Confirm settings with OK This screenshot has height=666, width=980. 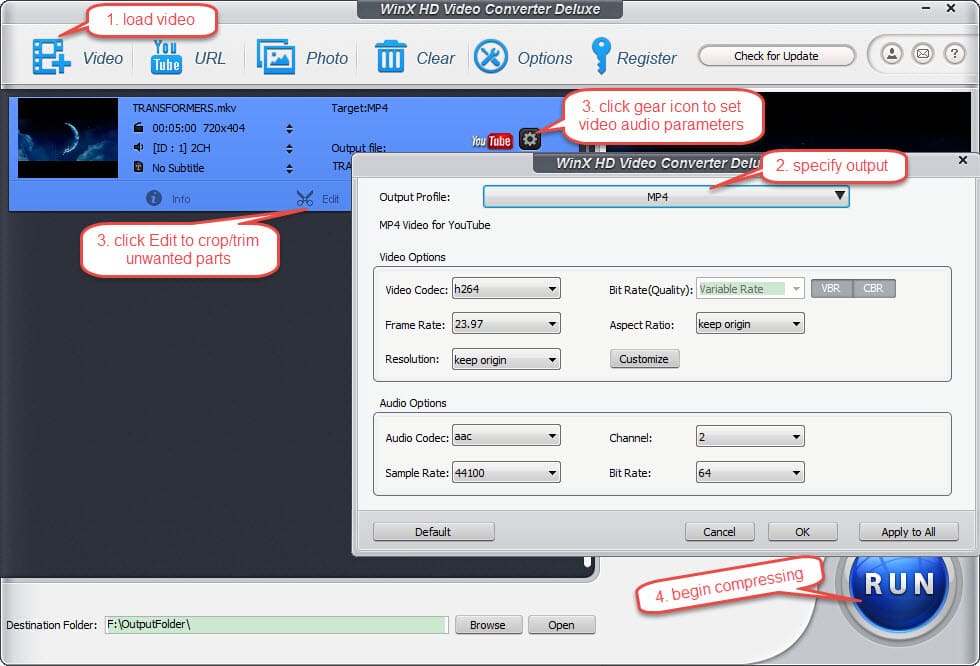pyautogui.click(x=802, y=532)
